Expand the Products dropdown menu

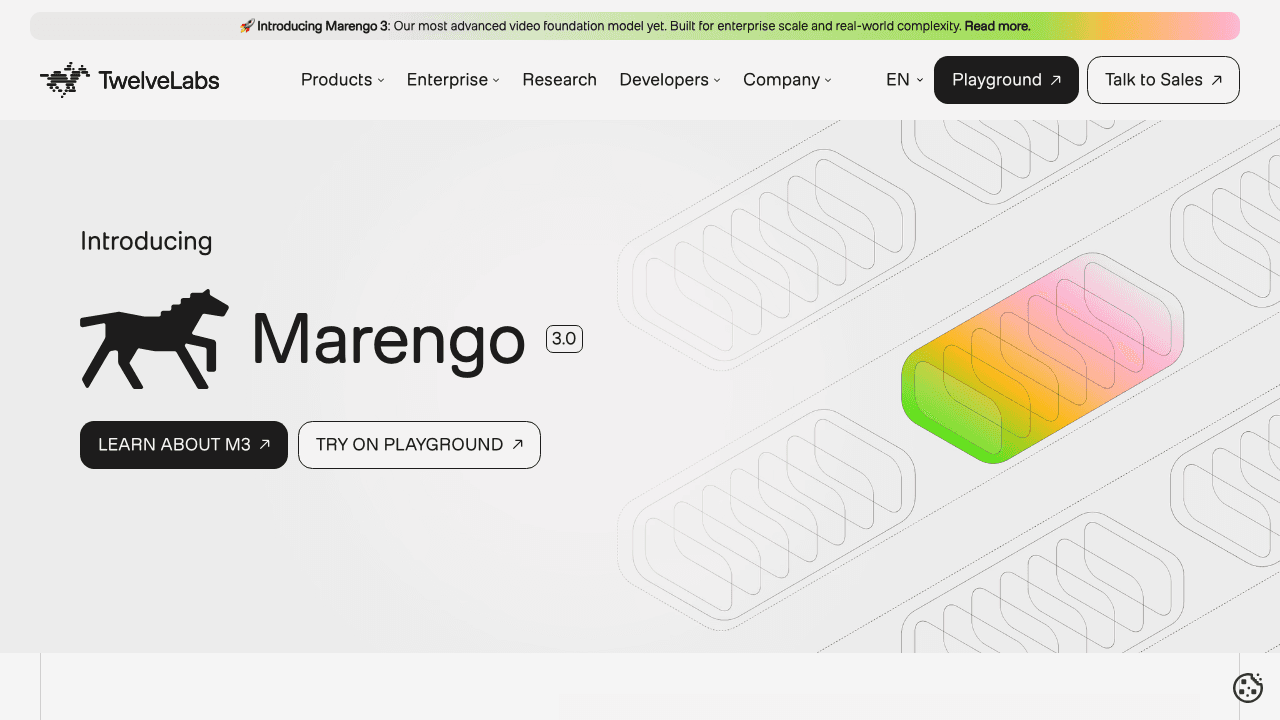342,80
